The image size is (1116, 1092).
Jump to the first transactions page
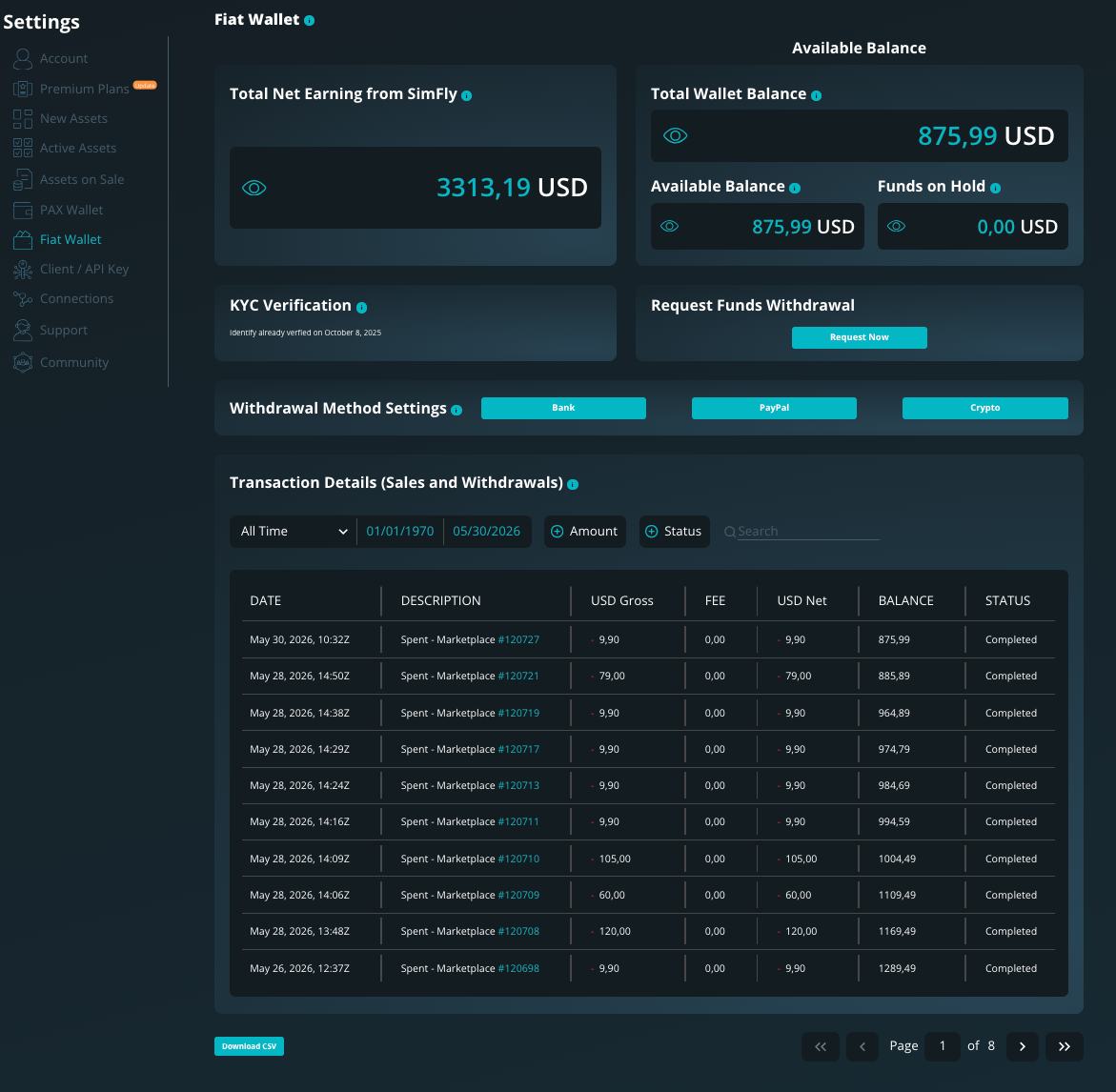[x=821, y=1046]
